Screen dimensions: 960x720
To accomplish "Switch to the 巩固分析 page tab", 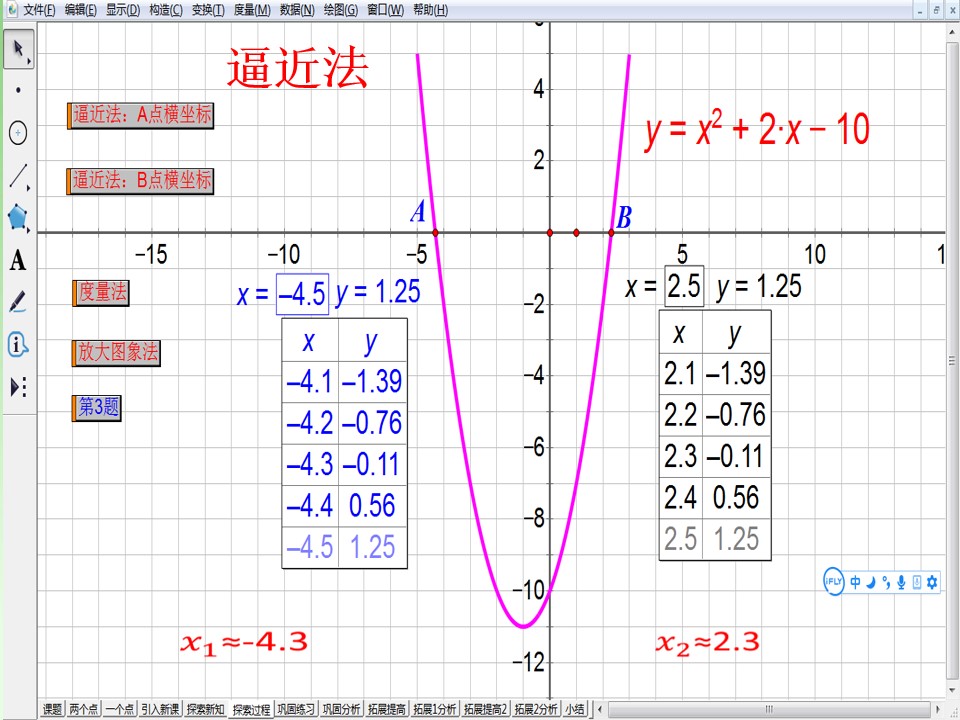I will (x=342, y=709).
